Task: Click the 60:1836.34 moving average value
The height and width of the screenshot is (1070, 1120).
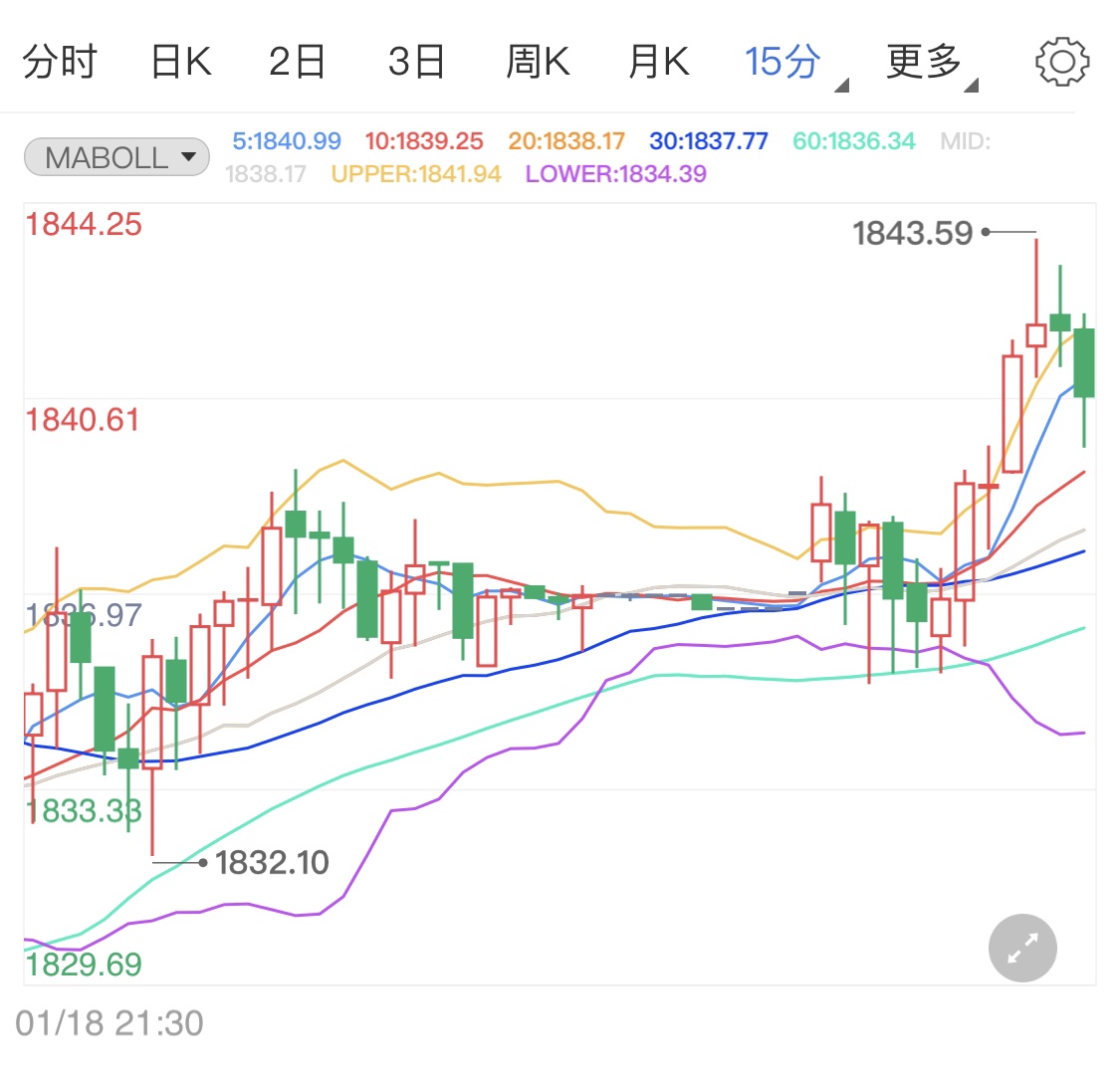Action: [853, 140]
